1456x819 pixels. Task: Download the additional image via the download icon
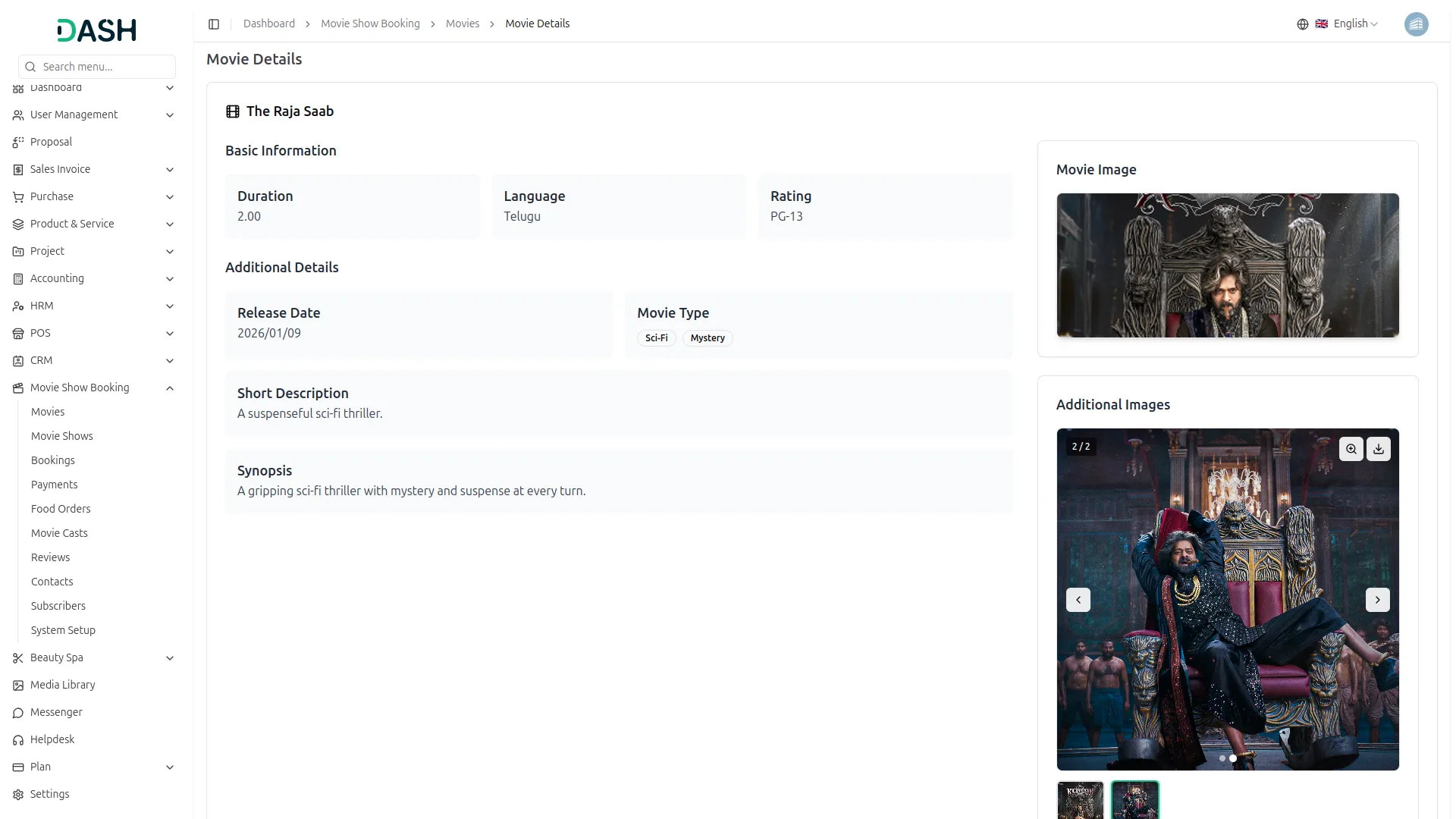[x=1379, y=449]
